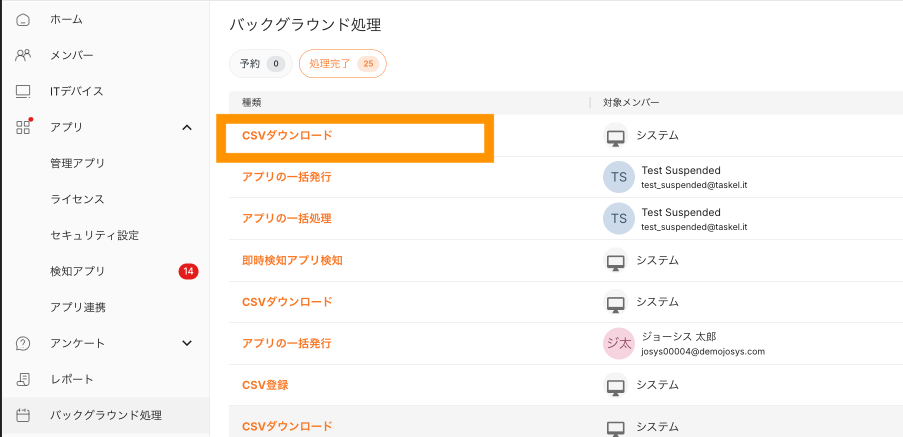Select the 処理完了 tab

click(342, 64)
